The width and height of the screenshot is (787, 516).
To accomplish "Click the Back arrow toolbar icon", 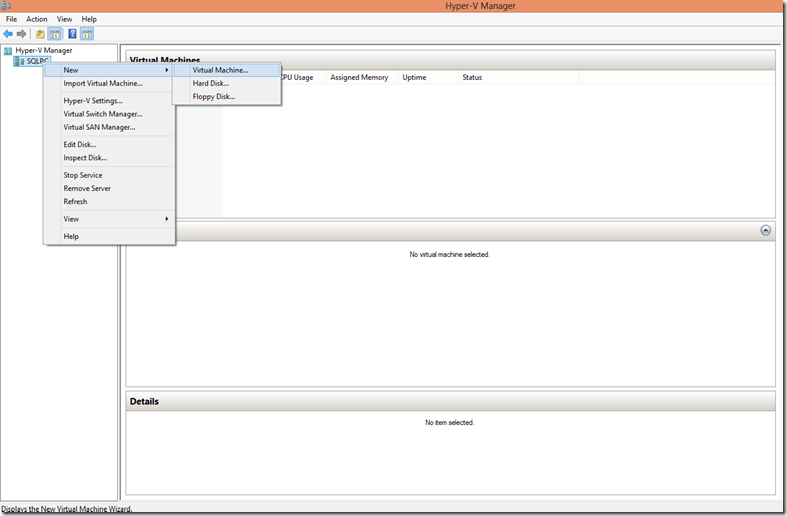I will tap(8, 34).
